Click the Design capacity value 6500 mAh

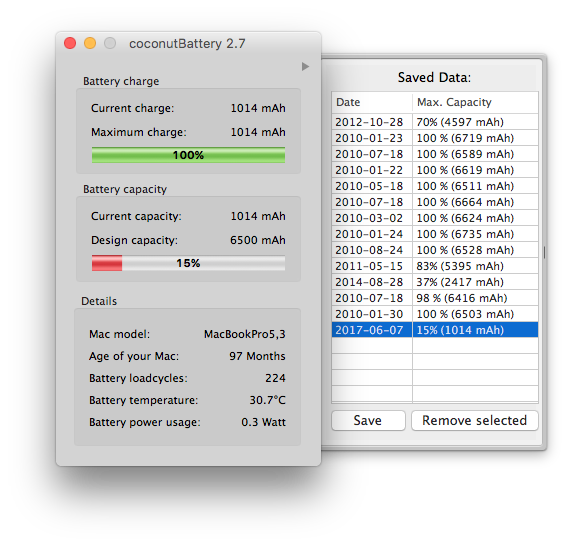[258, 240]
